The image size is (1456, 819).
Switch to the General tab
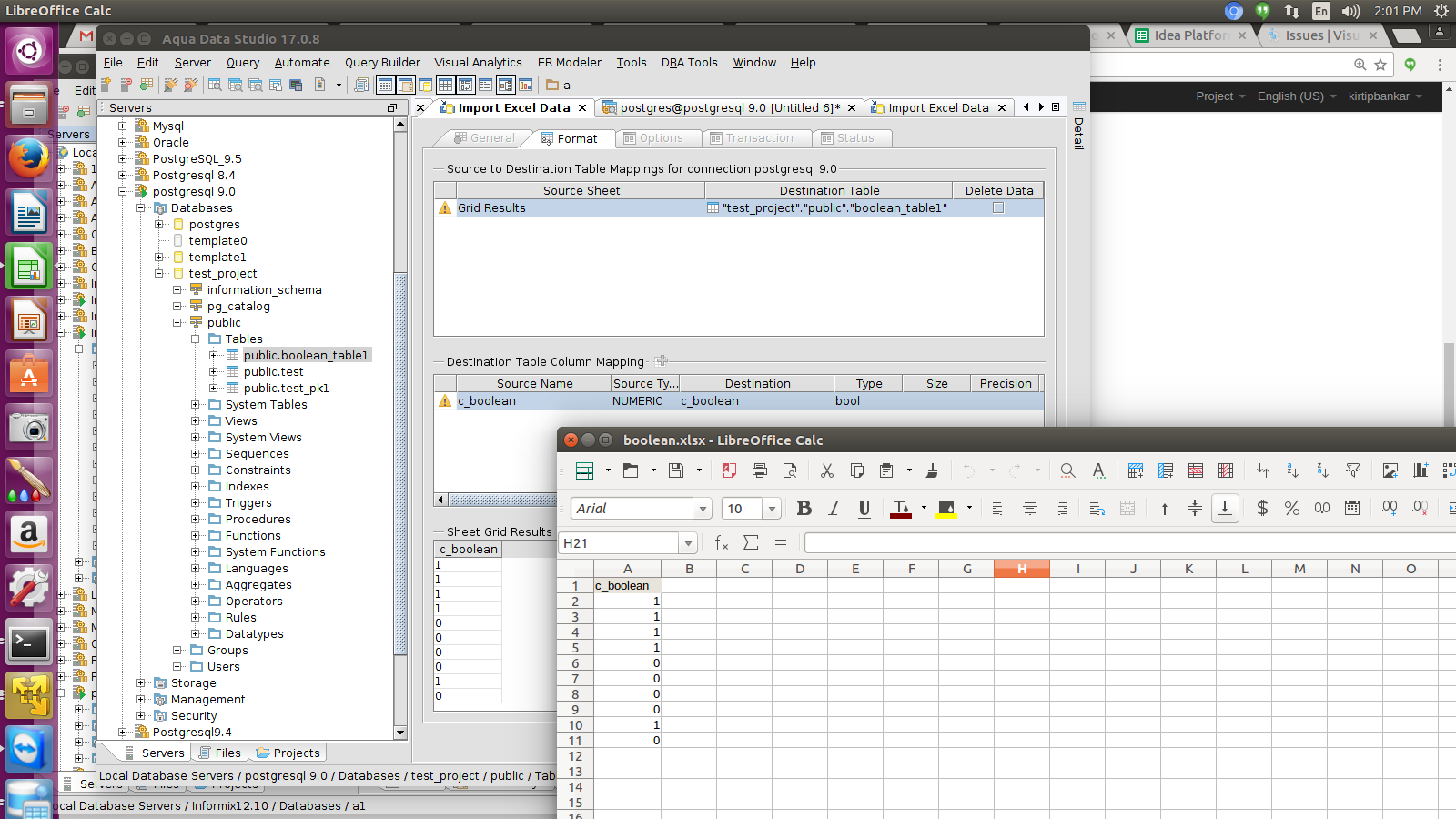point(484,138)
